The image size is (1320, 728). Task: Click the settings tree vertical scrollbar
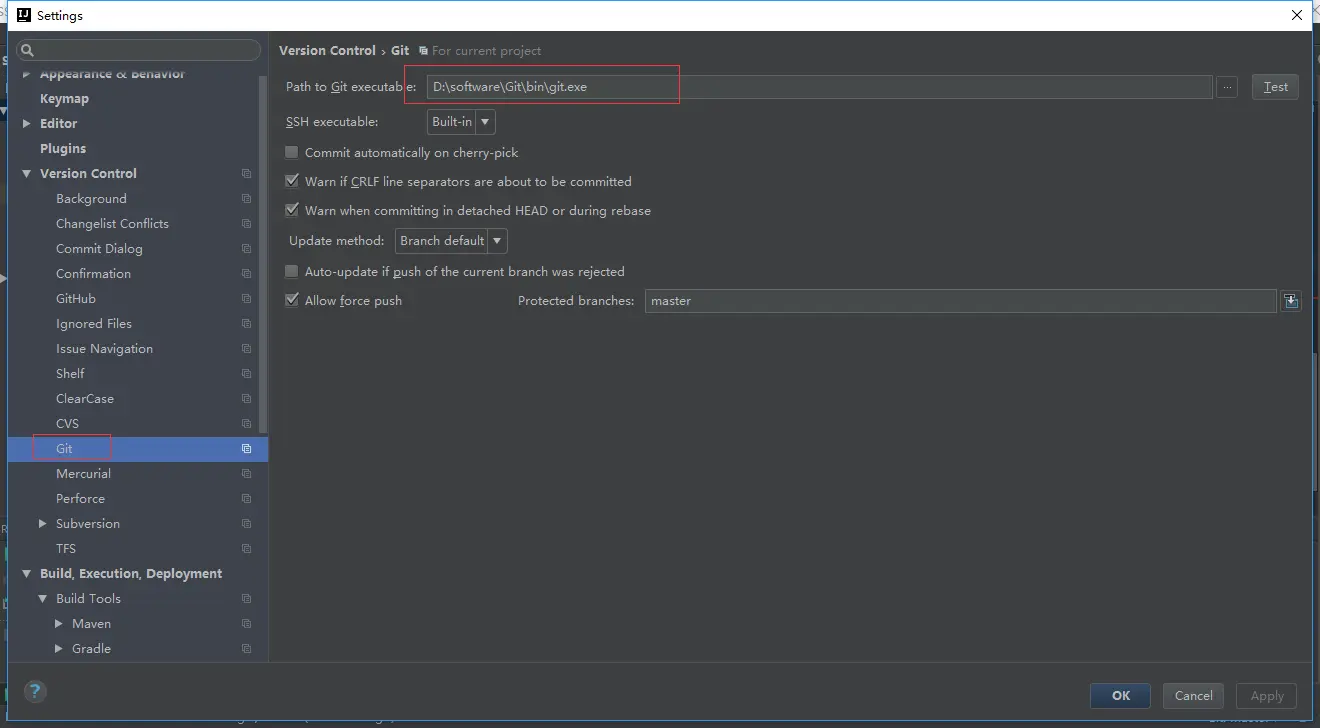(x=264, y=255)
